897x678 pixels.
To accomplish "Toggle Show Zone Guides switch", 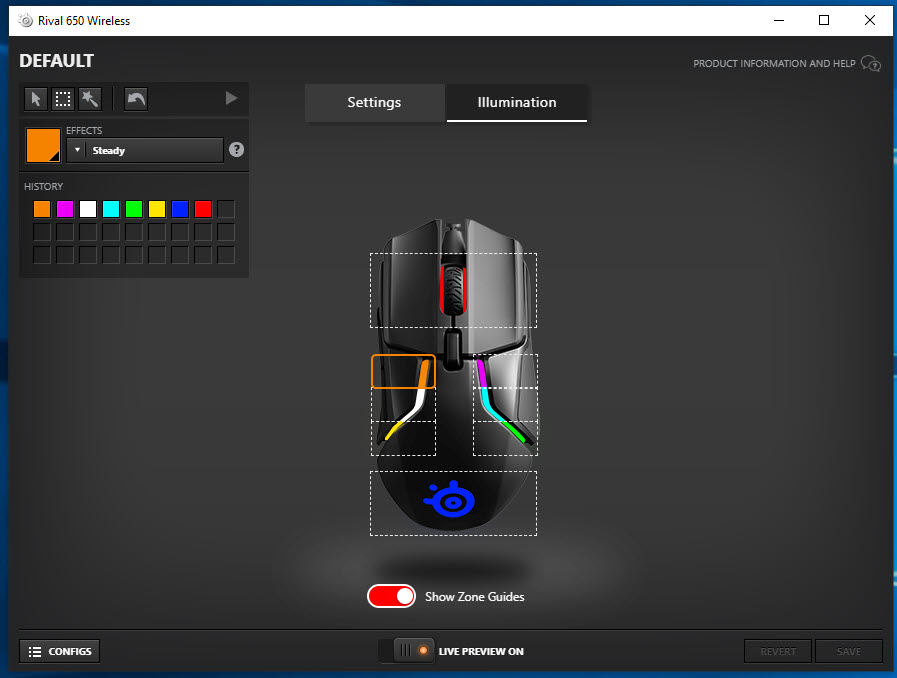I will pos(391,596).
